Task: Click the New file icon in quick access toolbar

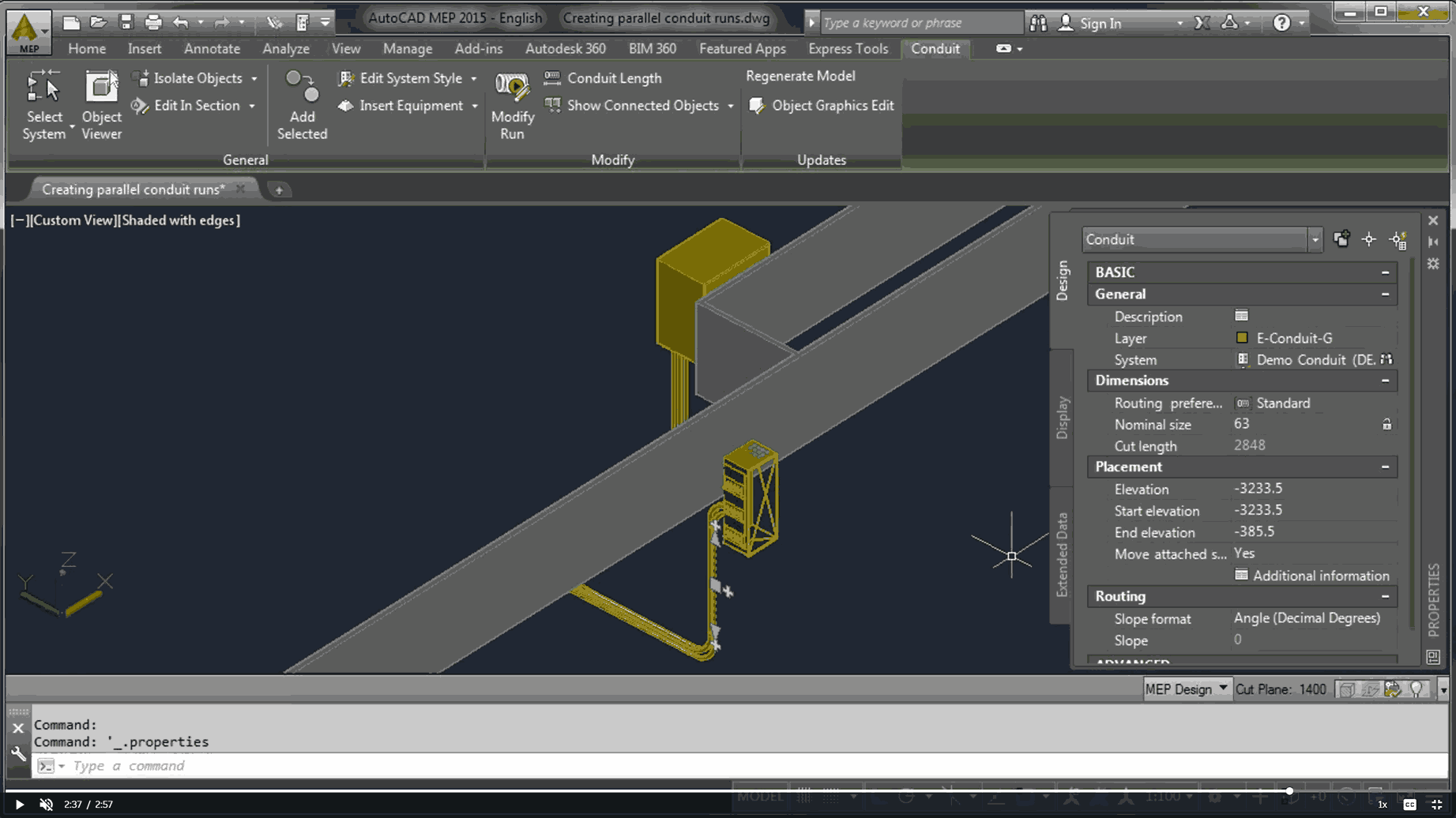Action: (71, 23)
